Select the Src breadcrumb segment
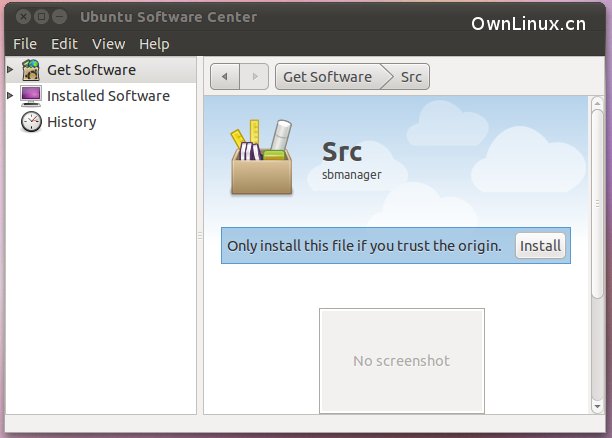612x438 pixels. pos(411,77)
